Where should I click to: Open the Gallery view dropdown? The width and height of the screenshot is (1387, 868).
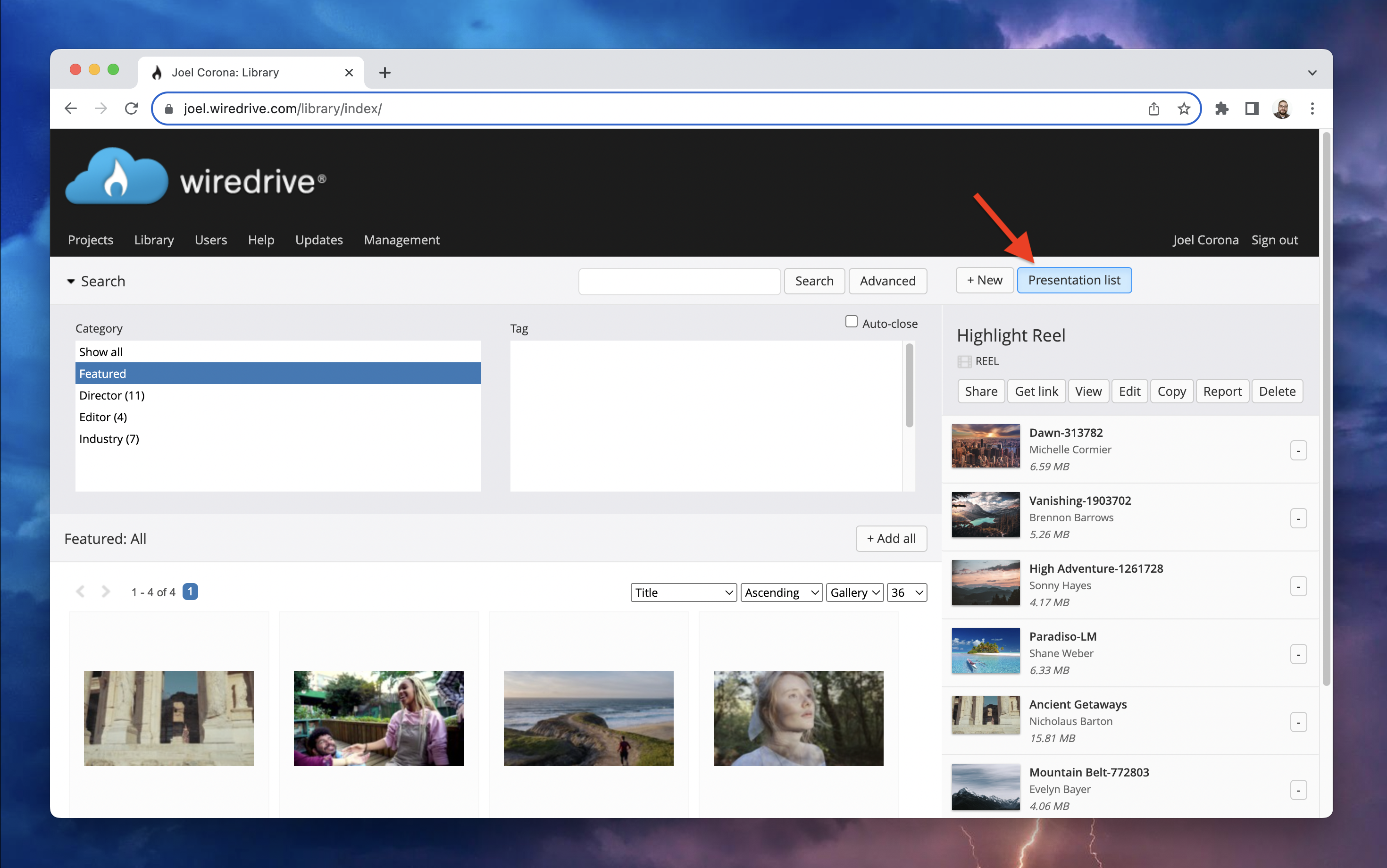[x=854, y=592]
